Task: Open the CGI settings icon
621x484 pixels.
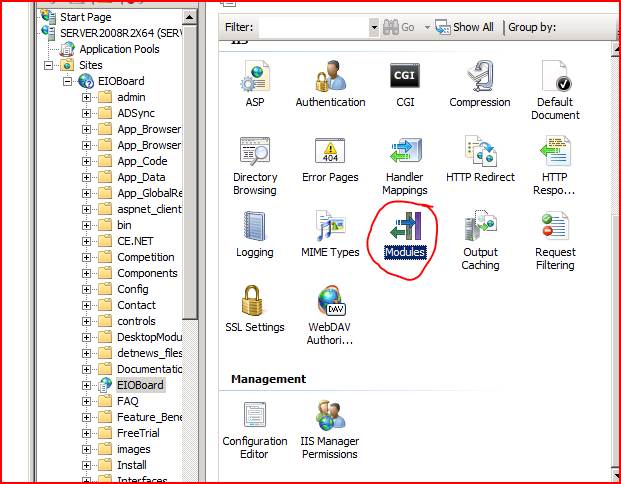Action: pos(405,84)
